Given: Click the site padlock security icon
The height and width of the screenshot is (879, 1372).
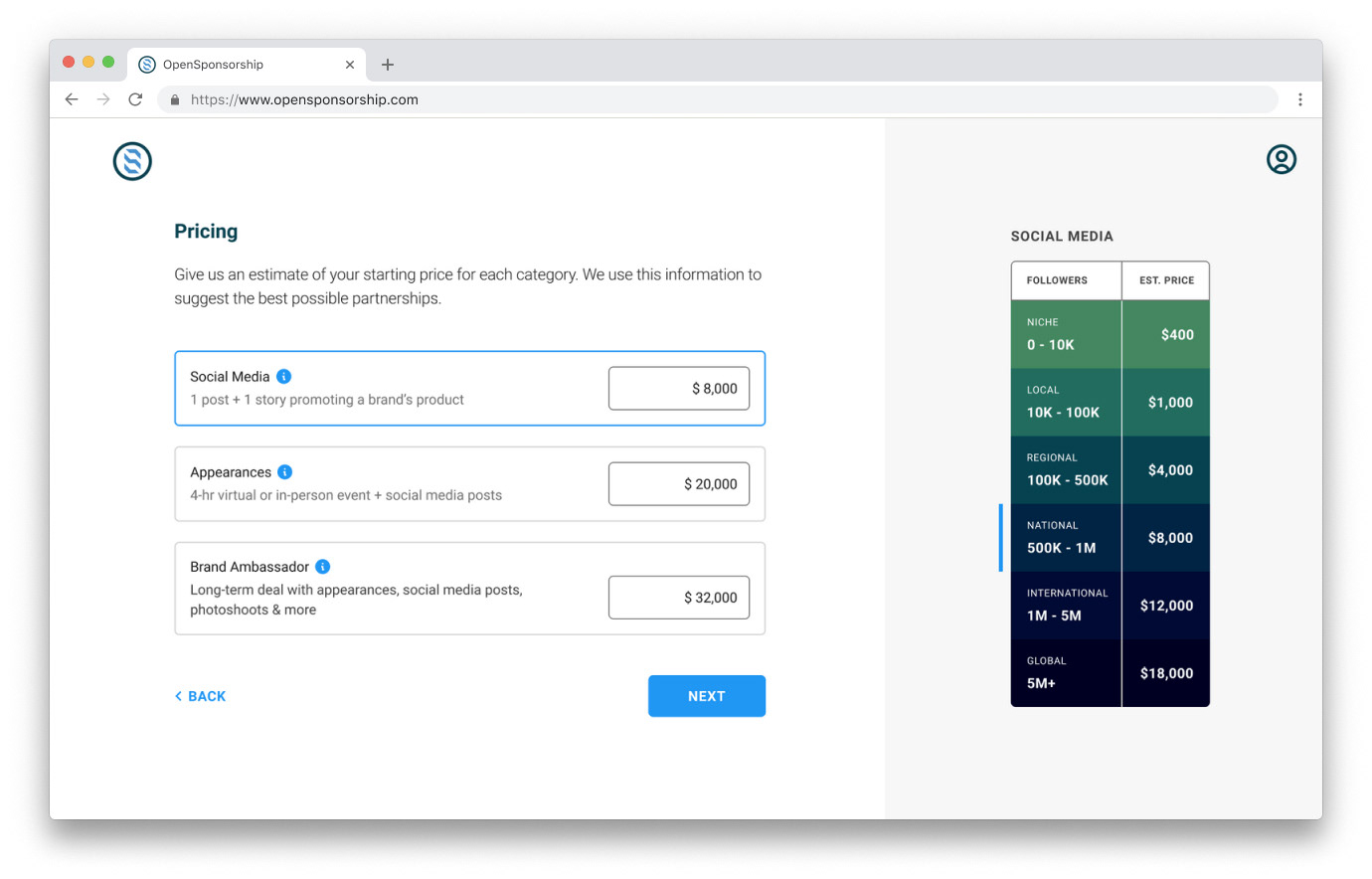Looking at the screenshot, I should pos(175,99).
